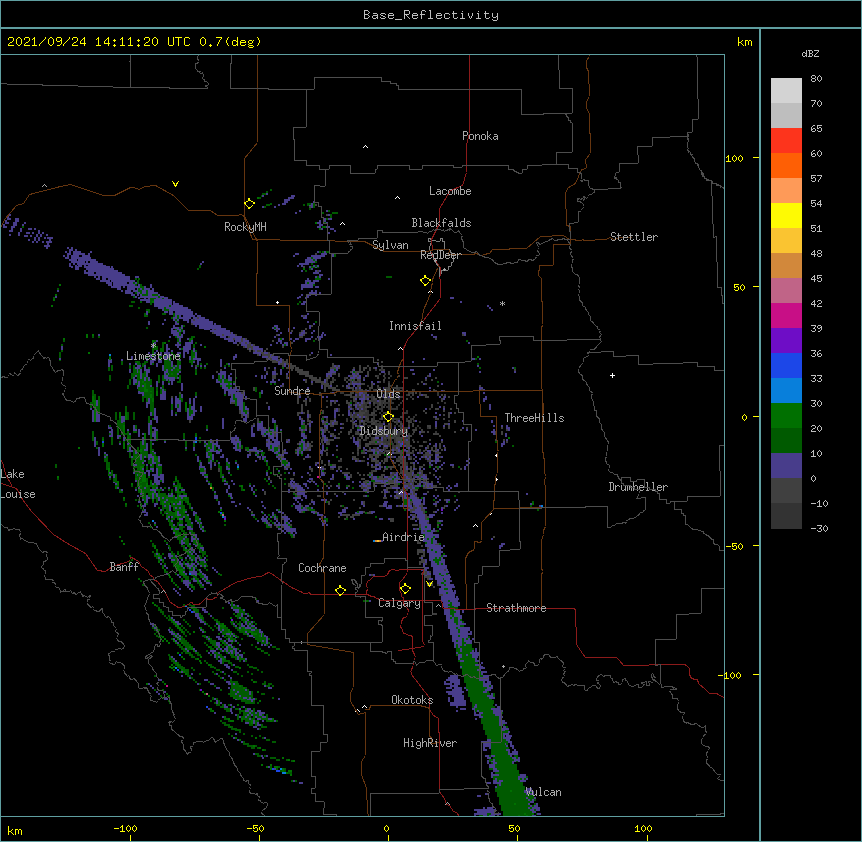
Task: Click the Vulcan city label
Action: coord(543,792)
